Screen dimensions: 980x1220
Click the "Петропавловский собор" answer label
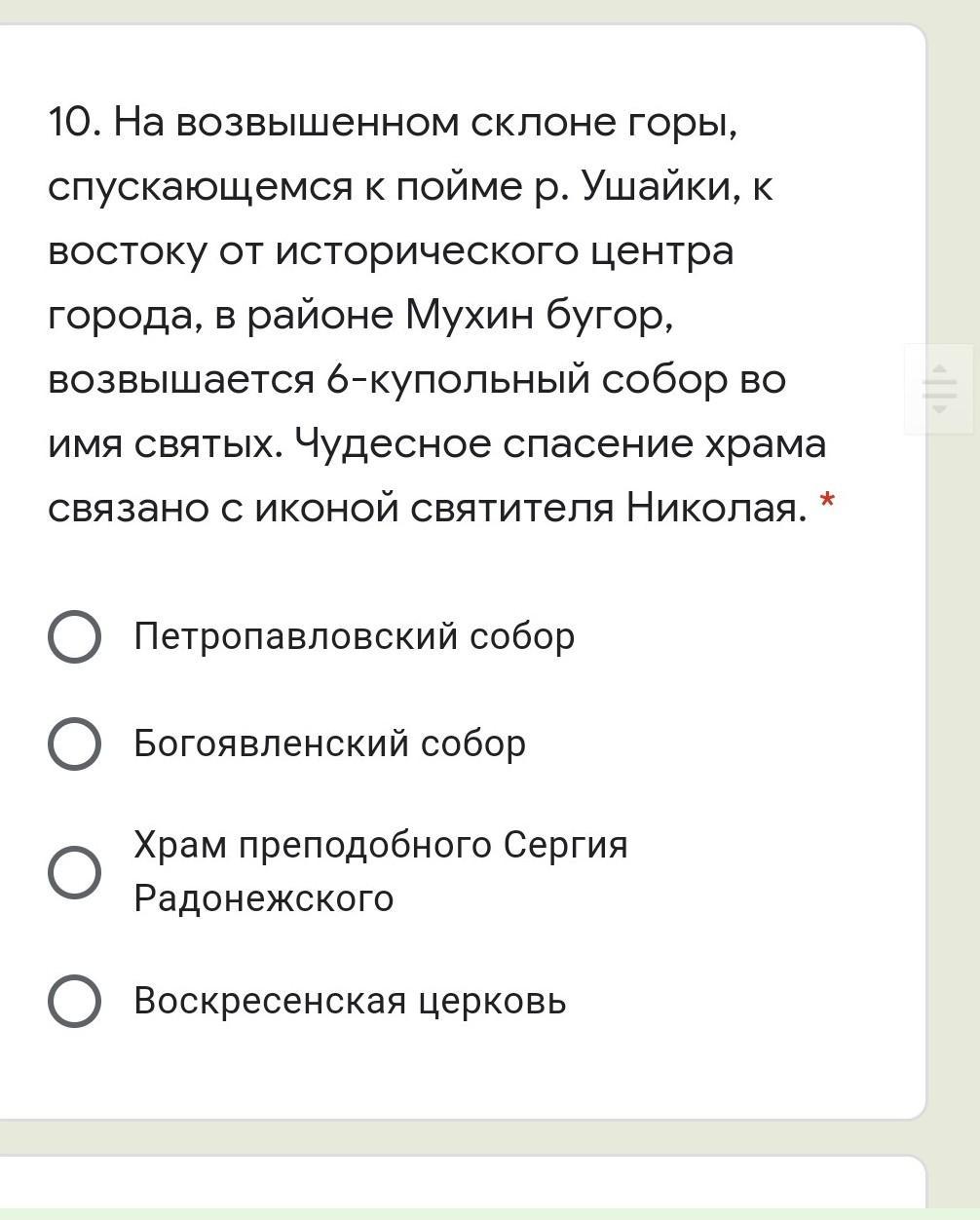pos(355,637)
